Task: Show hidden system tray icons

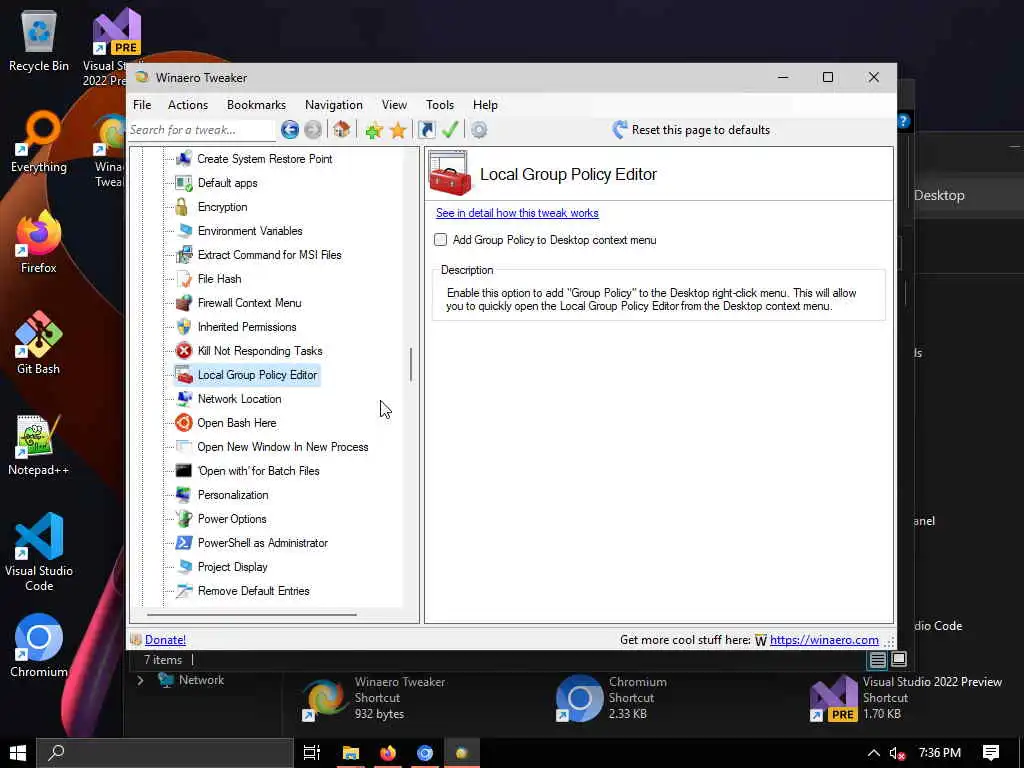Action: point(873,753)
